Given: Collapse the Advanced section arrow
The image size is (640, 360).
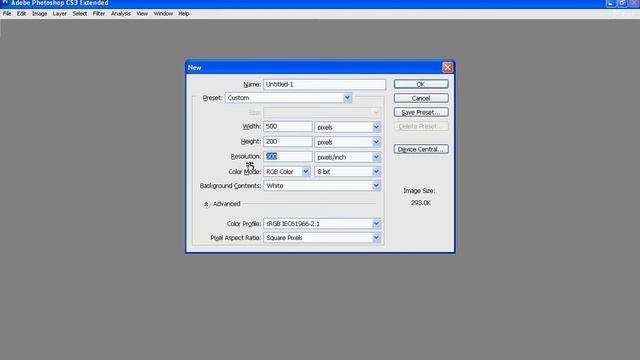Looking at the screenshot, I should 206,204.
